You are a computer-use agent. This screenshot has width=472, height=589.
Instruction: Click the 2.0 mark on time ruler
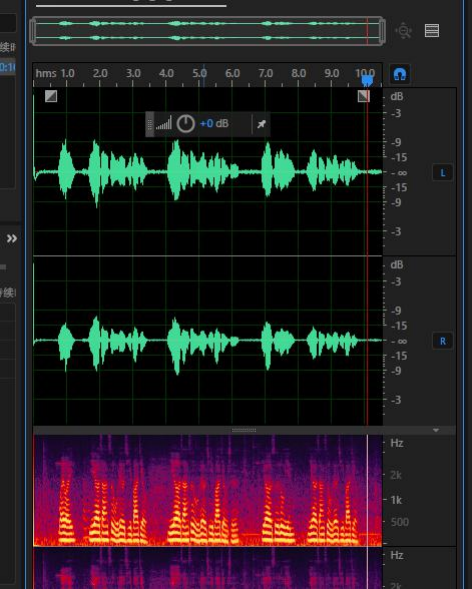tap(100, 73)
